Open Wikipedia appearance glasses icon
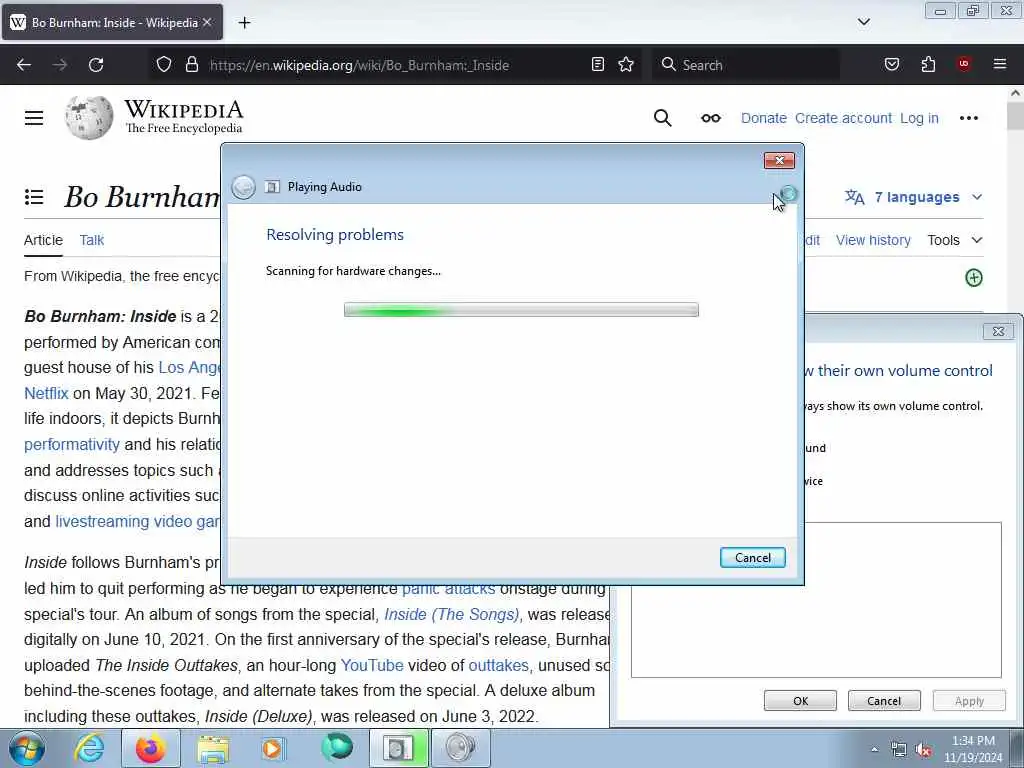 pos(711,118)
